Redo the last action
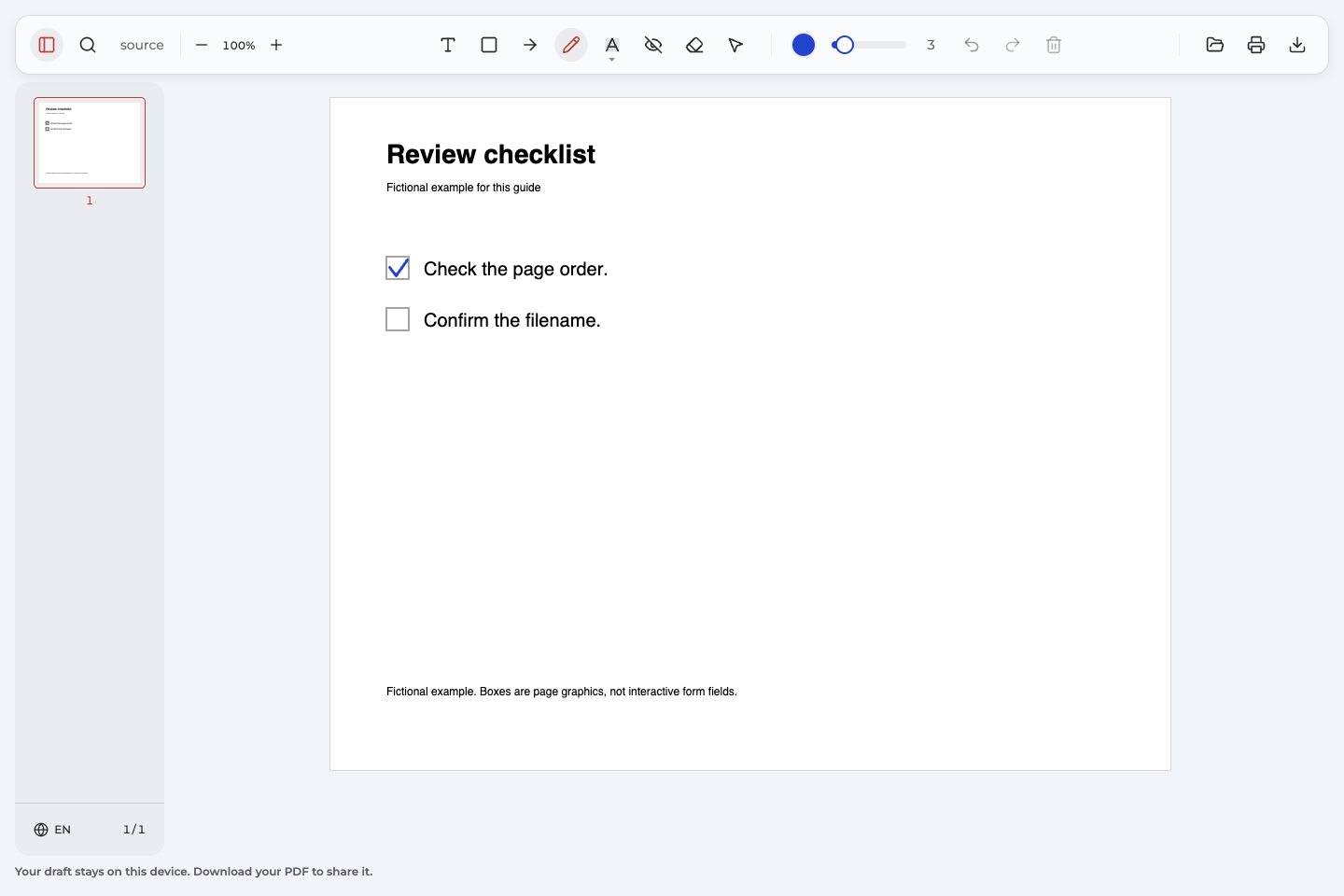1344x896 pixels. point(1013,45)
